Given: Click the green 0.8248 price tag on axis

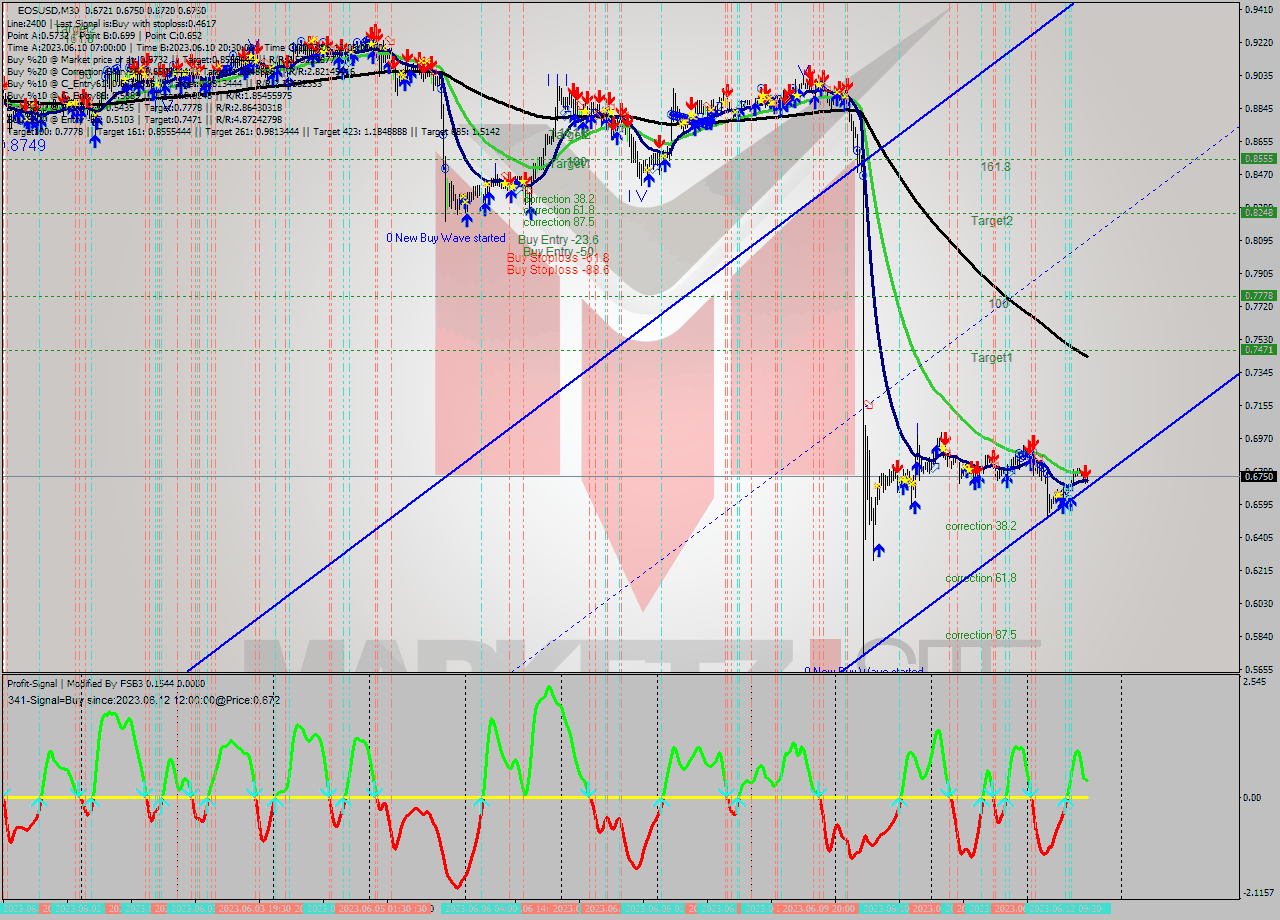Looking at the screenshot, I should click(x=1257, y=212).
